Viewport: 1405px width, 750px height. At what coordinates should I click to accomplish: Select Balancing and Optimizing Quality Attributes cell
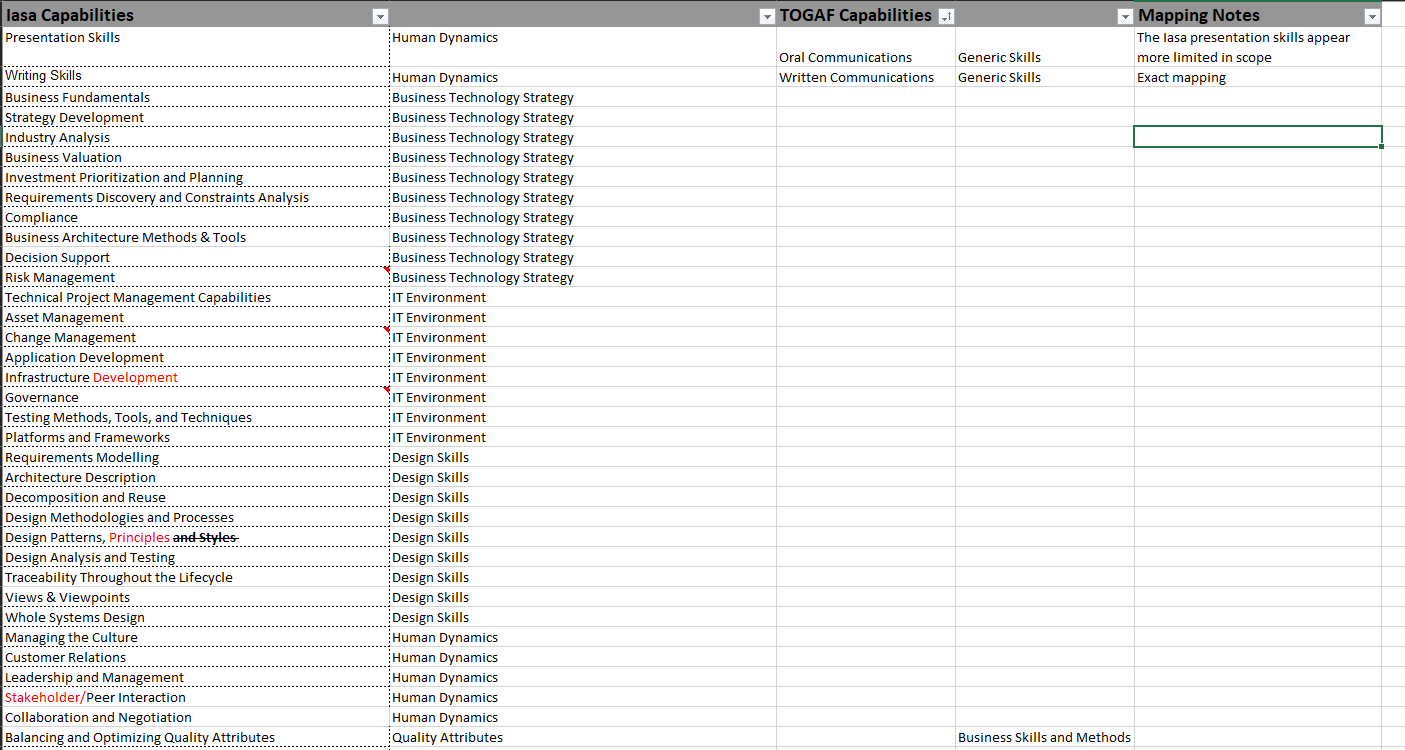(x=195, y=737)
